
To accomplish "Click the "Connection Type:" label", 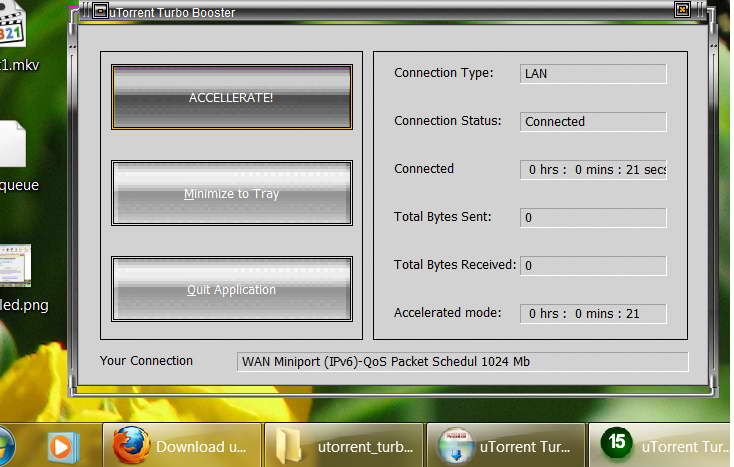I will (443, 73).
